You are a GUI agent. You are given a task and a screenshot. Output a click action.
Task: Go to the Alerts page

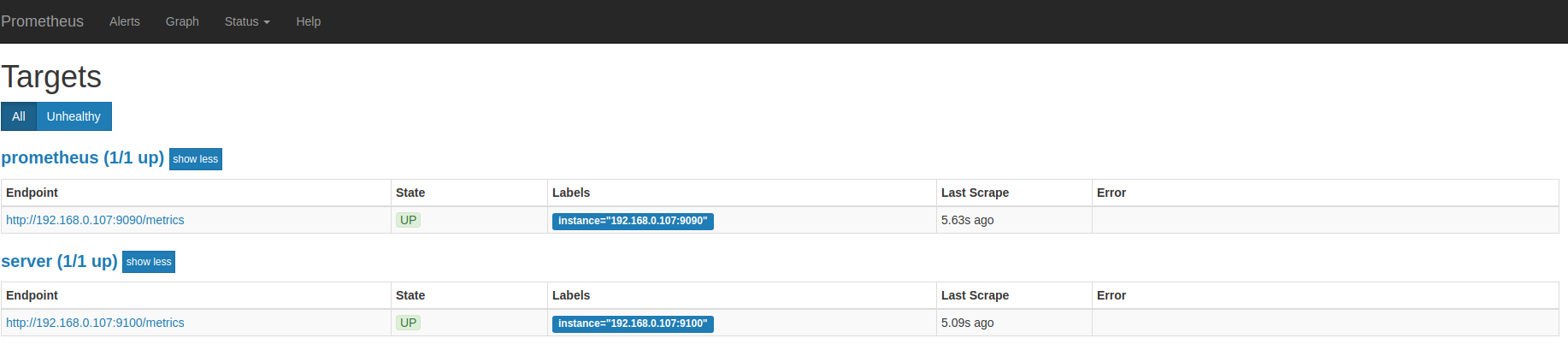125,21
